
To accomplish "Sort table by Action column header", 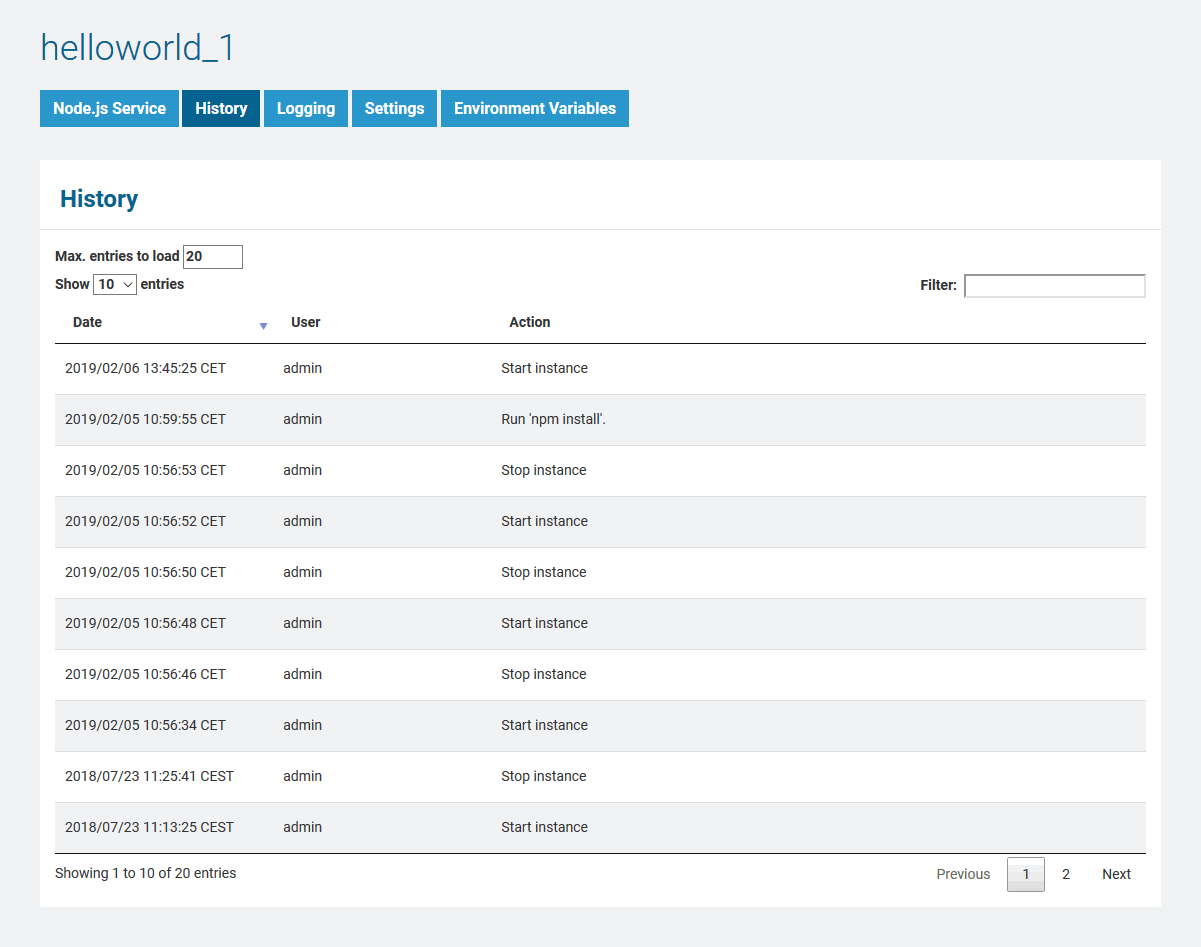I will [530, 322].
